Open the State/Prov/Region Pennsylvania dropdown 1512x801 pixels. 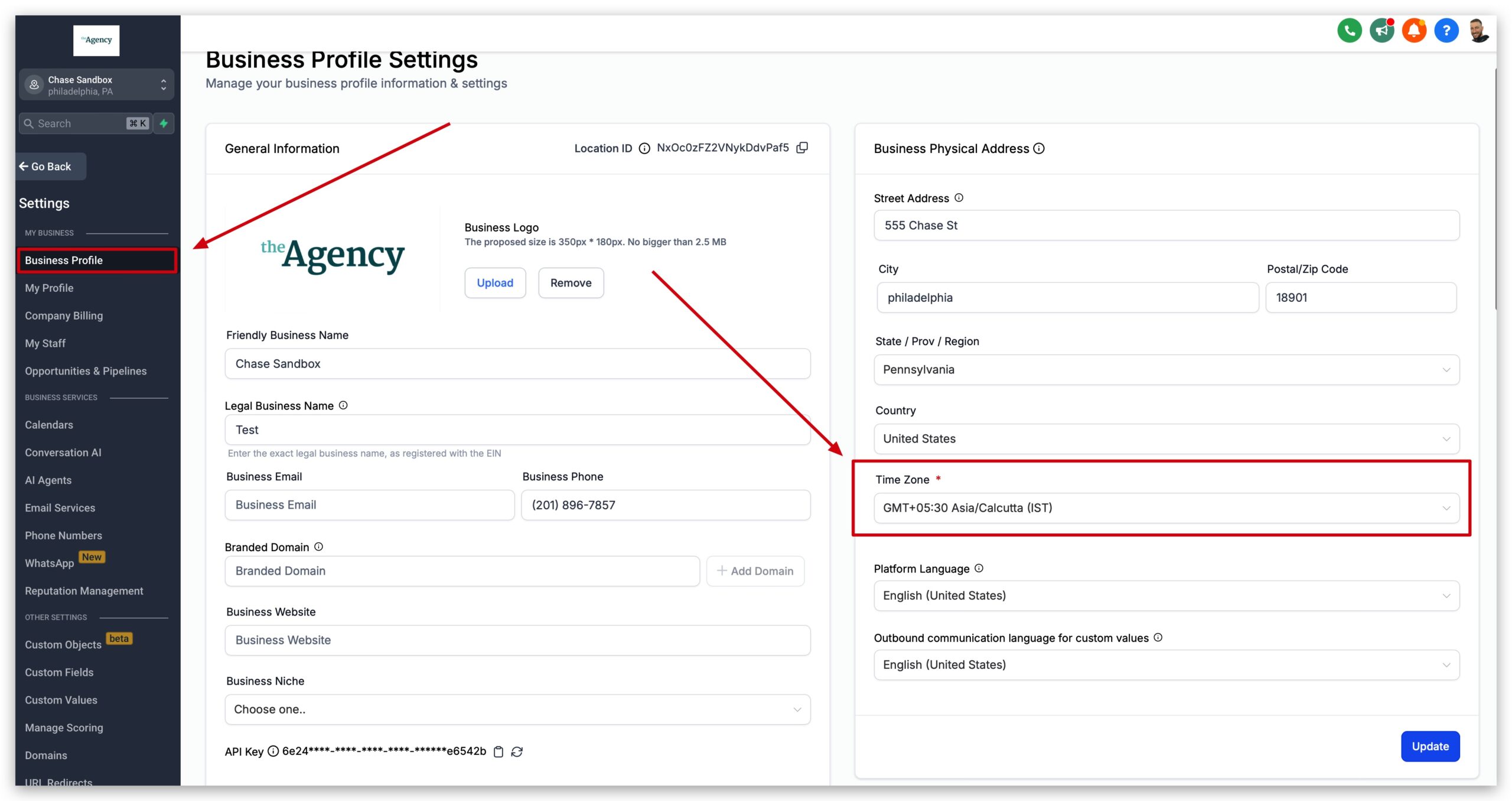(1165, 370)
